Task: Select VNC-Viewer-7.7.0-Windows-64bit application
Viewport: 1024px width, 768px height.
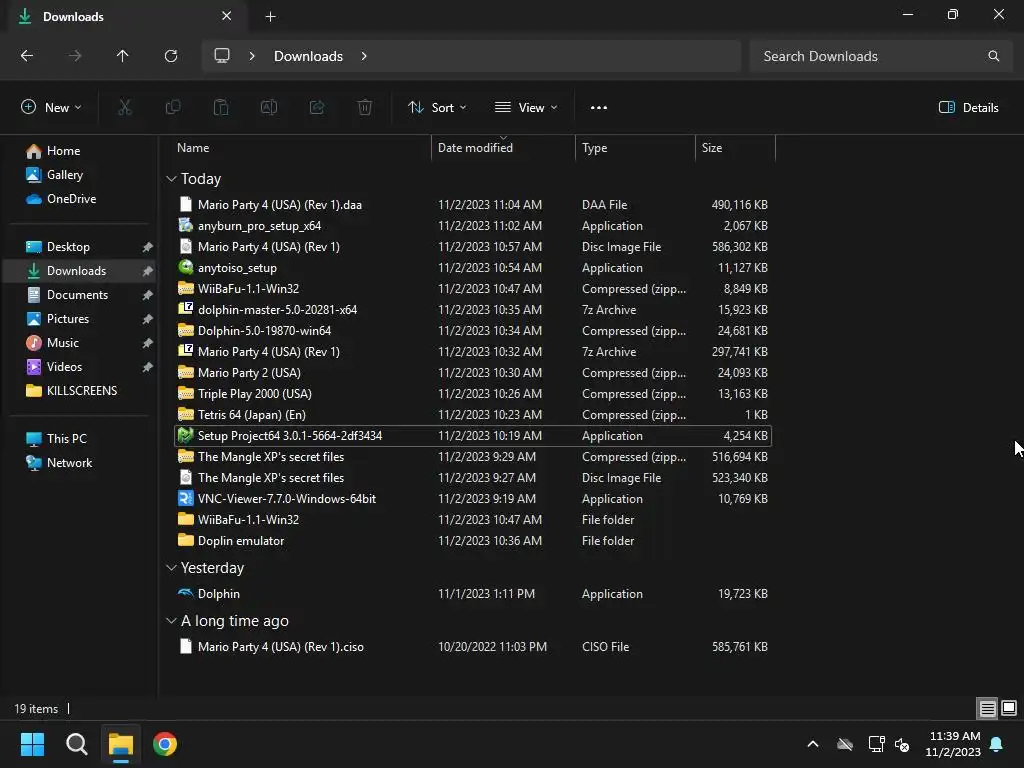Action: 473,499
